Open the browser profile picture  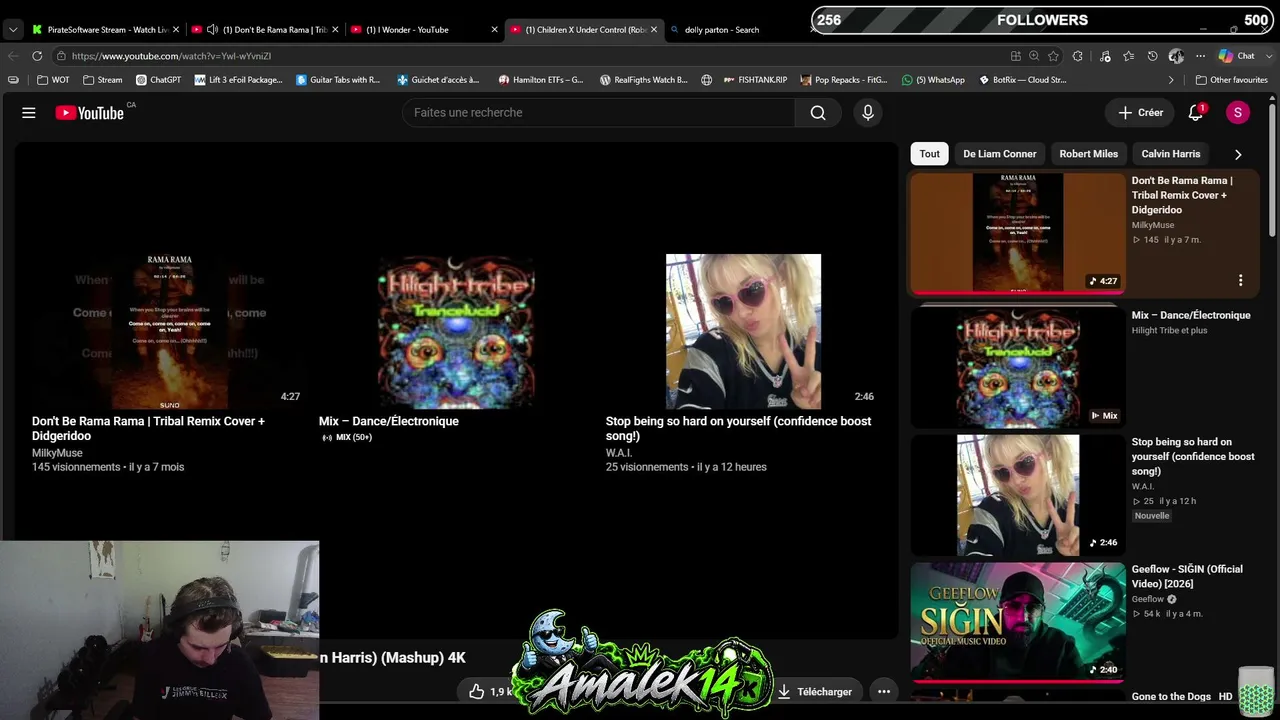coord(1176,56)
